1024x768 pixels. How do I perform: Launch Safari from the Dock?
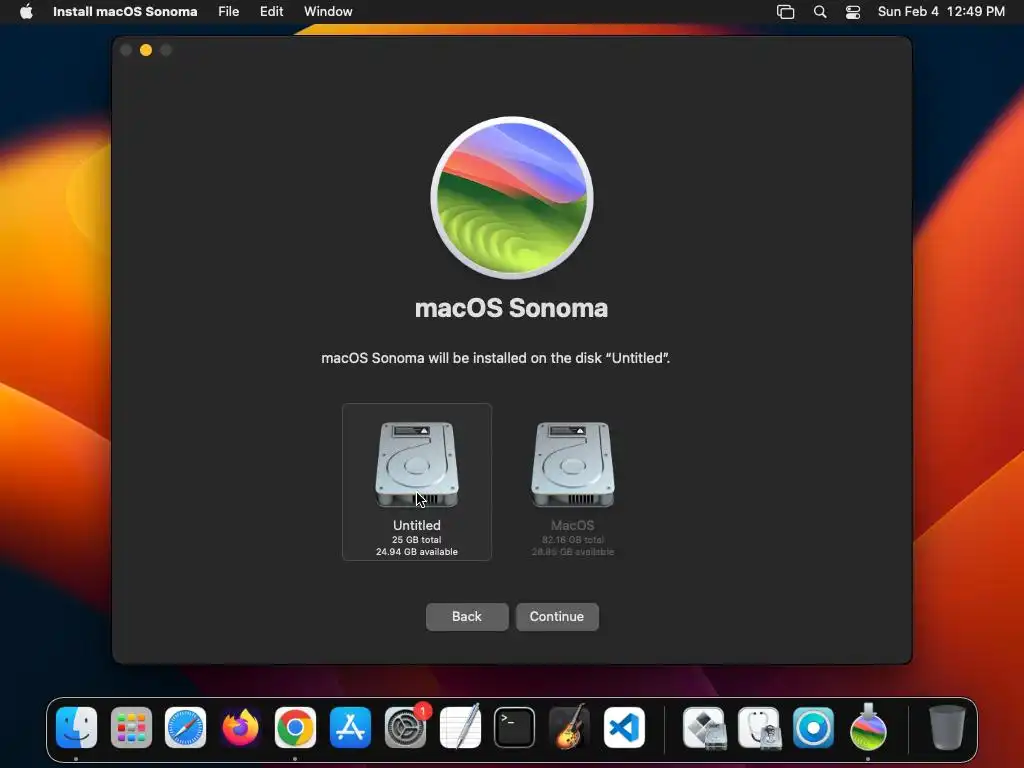pos(185,728)
